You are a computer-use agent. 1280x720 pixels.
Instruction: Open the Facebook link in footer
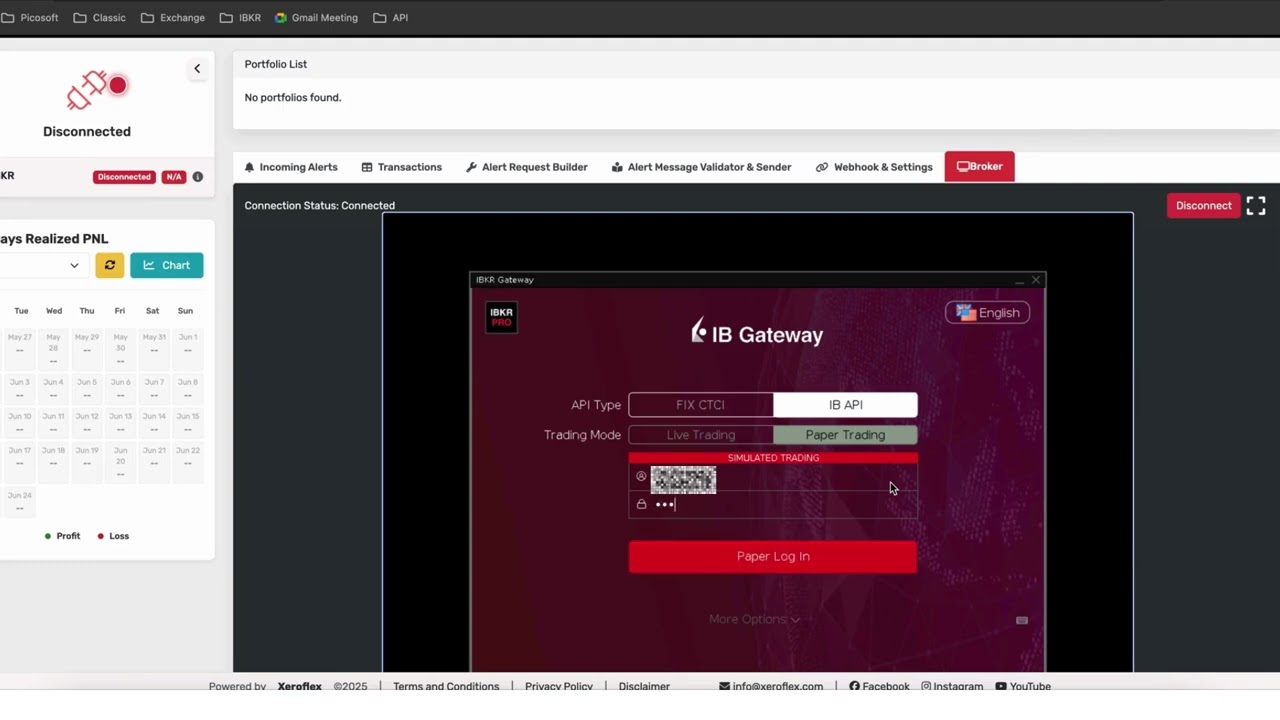click(879, 686)
